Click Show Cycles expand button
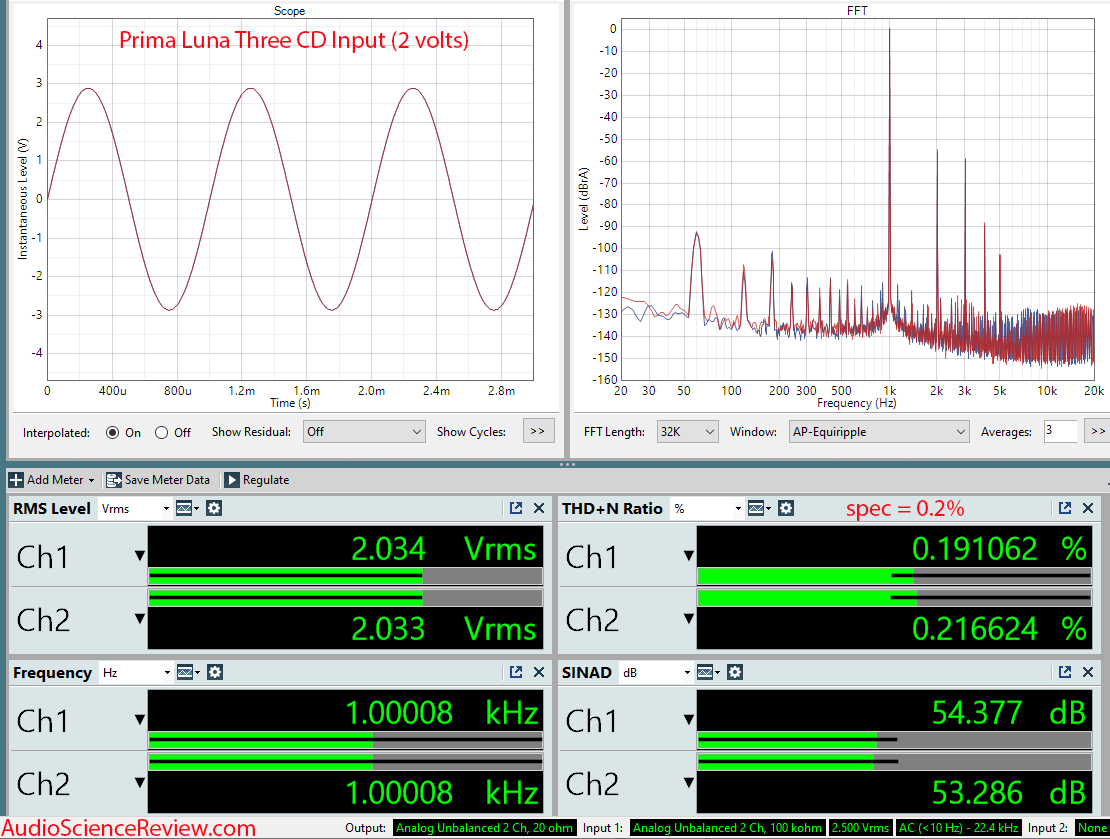This screenshot has width=1110, height=839. pyautogui.click(x=538, y=431)
